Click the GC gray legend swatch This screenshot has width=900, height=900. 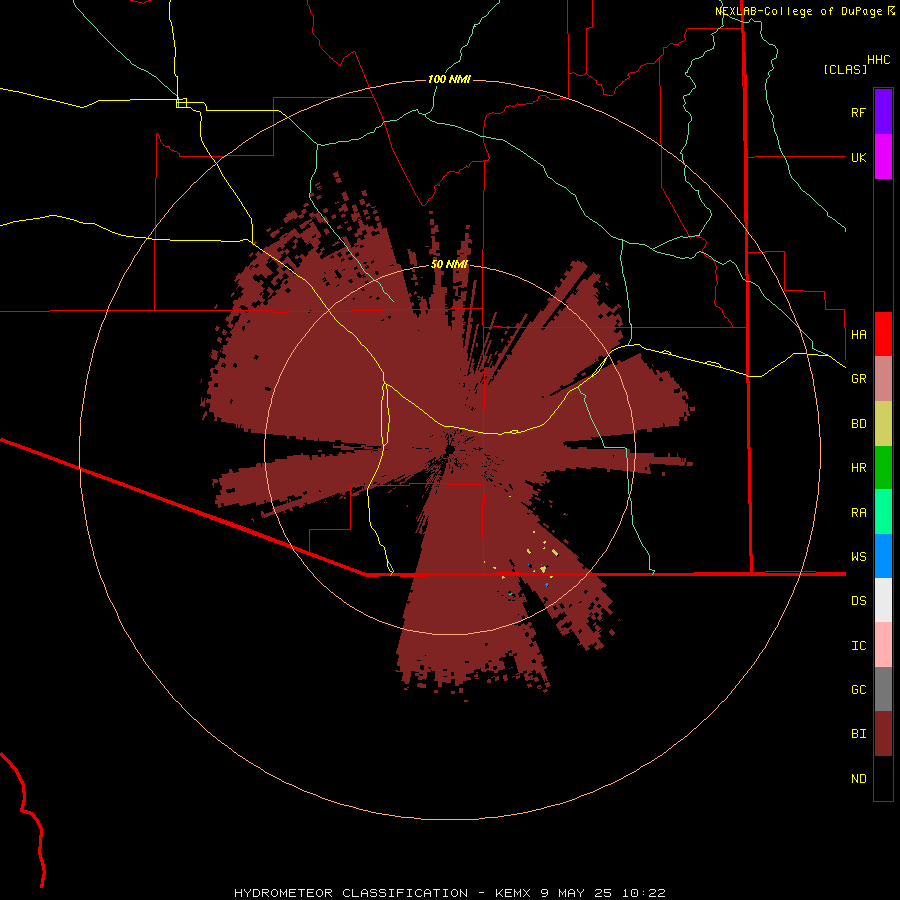[x=883, y=689]
